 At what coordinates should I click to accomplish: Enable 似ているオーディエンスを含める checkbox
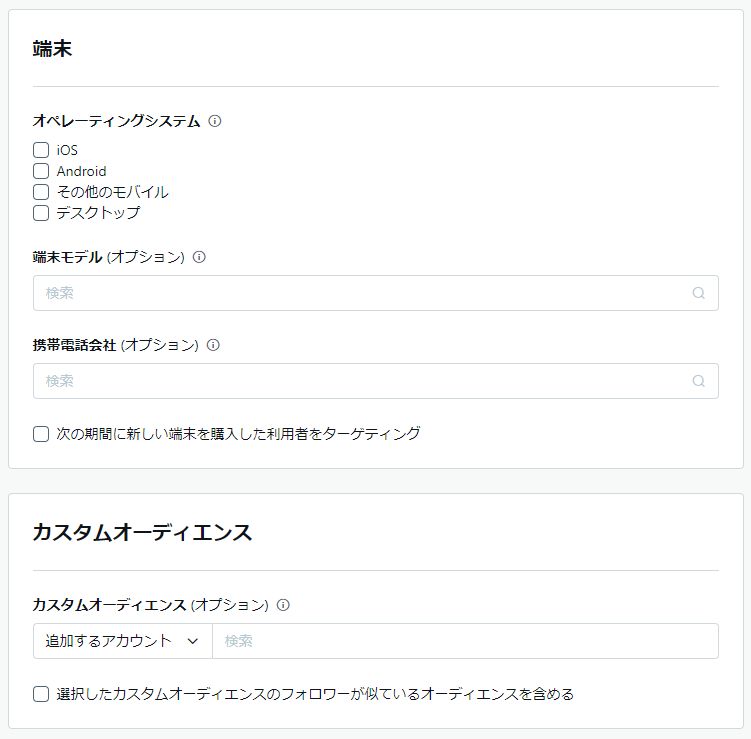pyautogui.click(x=41, y=694)
